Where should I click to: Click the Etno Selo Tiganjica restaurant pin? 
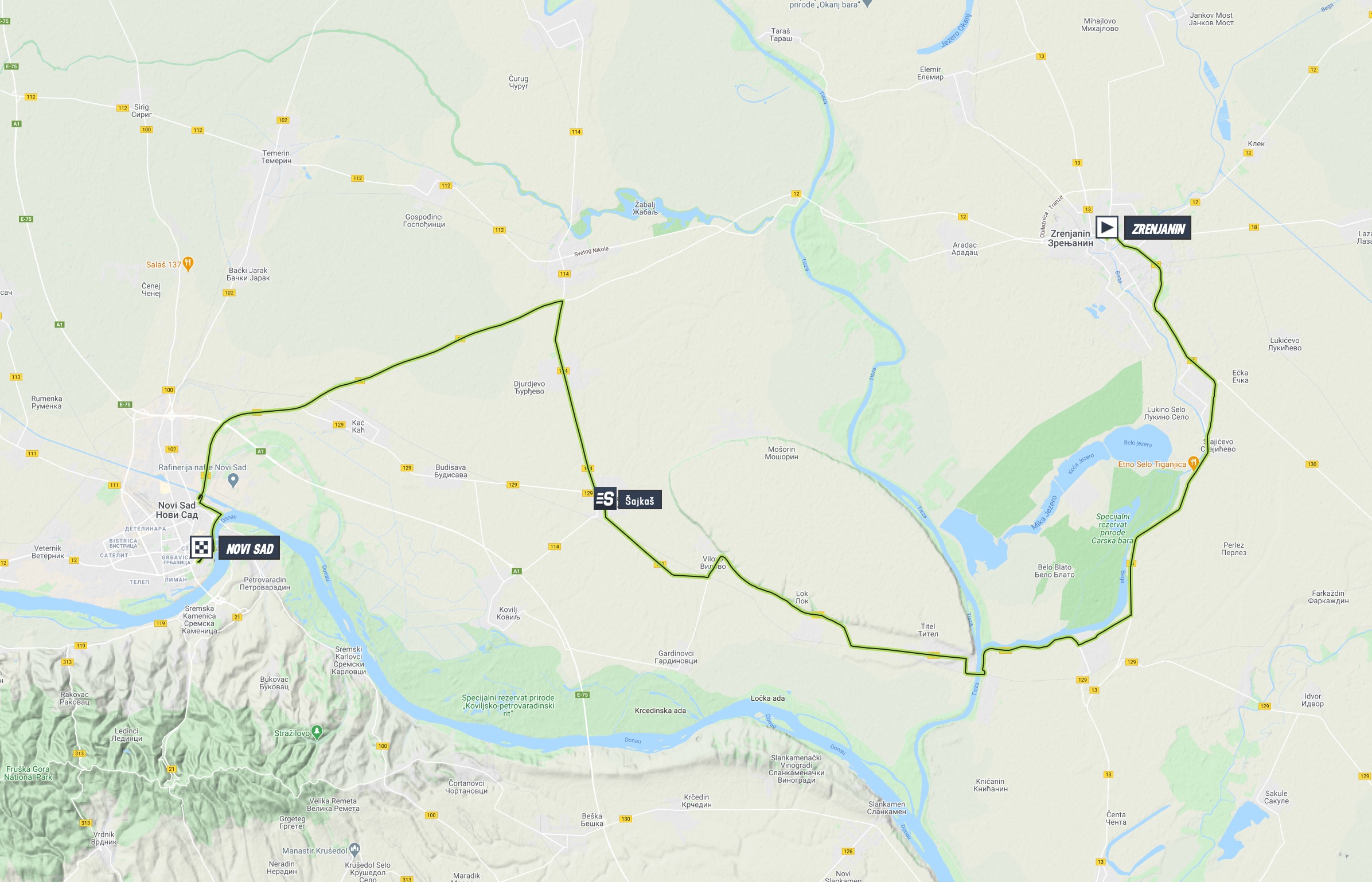(1193, 463)
